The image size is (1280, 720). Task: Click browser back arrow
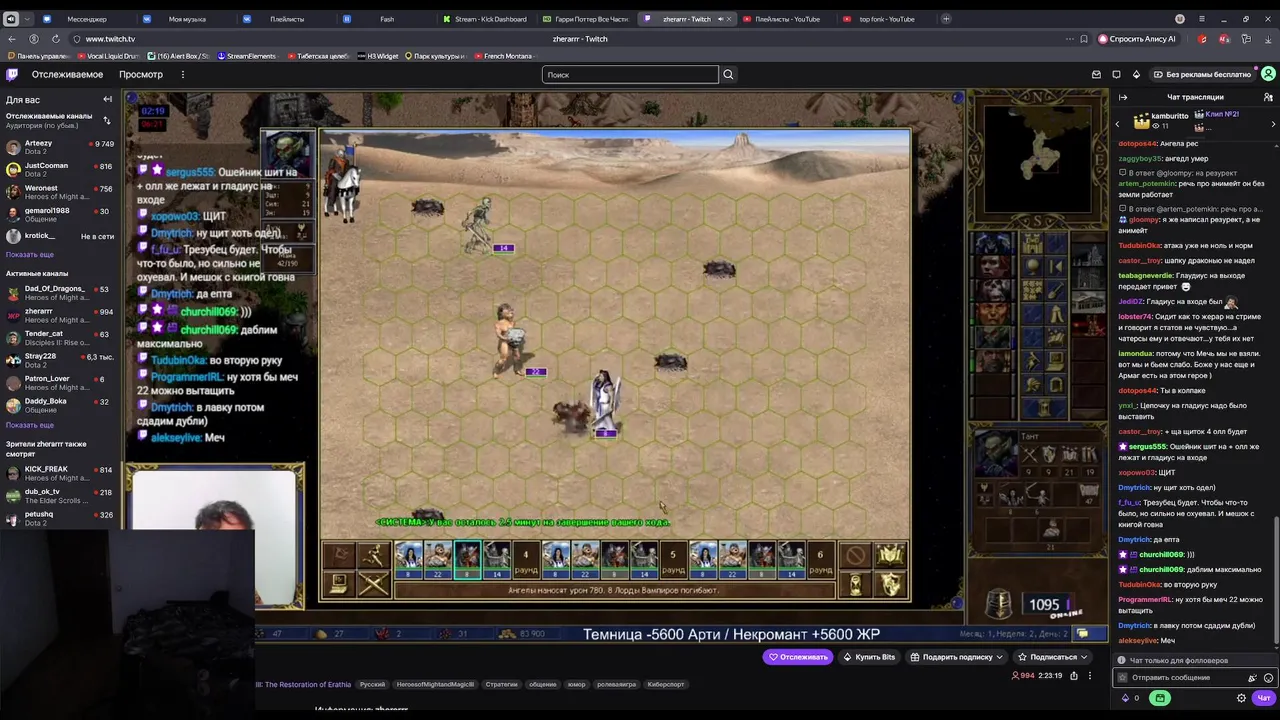click(x=12, y=39)
